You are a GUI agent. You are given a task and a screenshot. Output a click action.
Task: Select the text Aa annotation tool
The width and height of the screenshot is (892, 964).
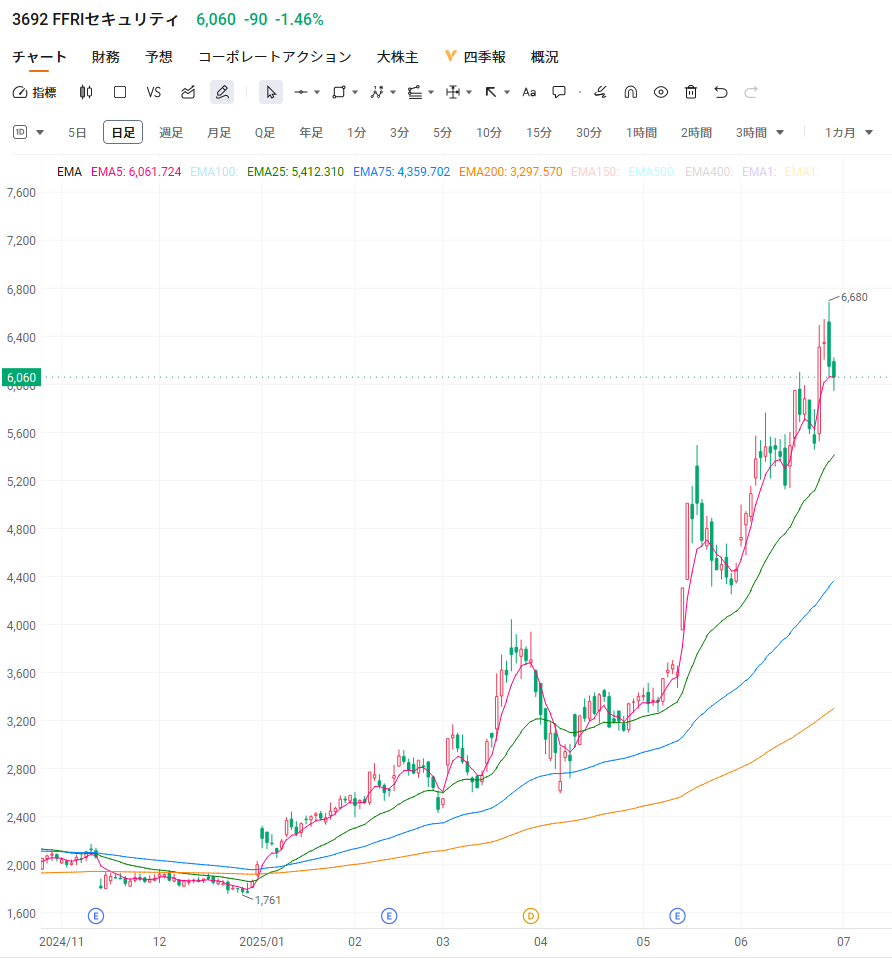(529, 92)
